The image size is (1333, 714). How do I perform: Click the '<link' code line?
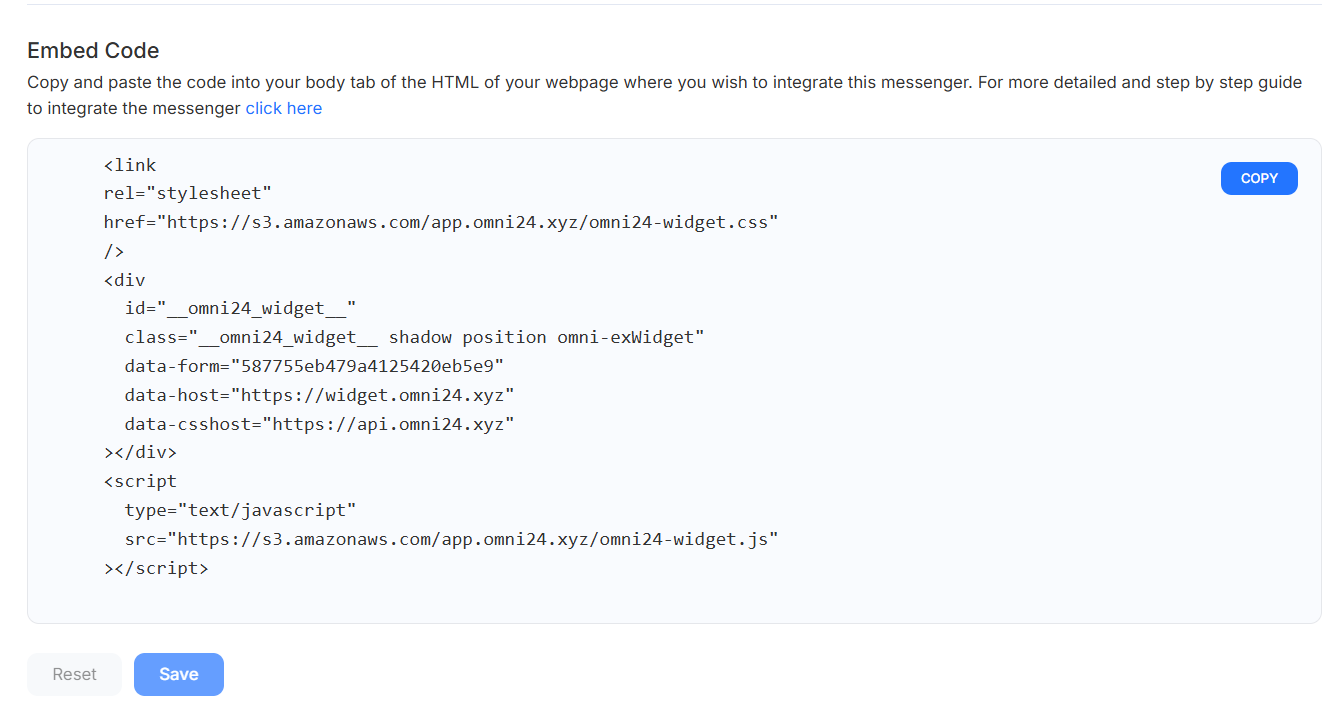pos(130,165)
